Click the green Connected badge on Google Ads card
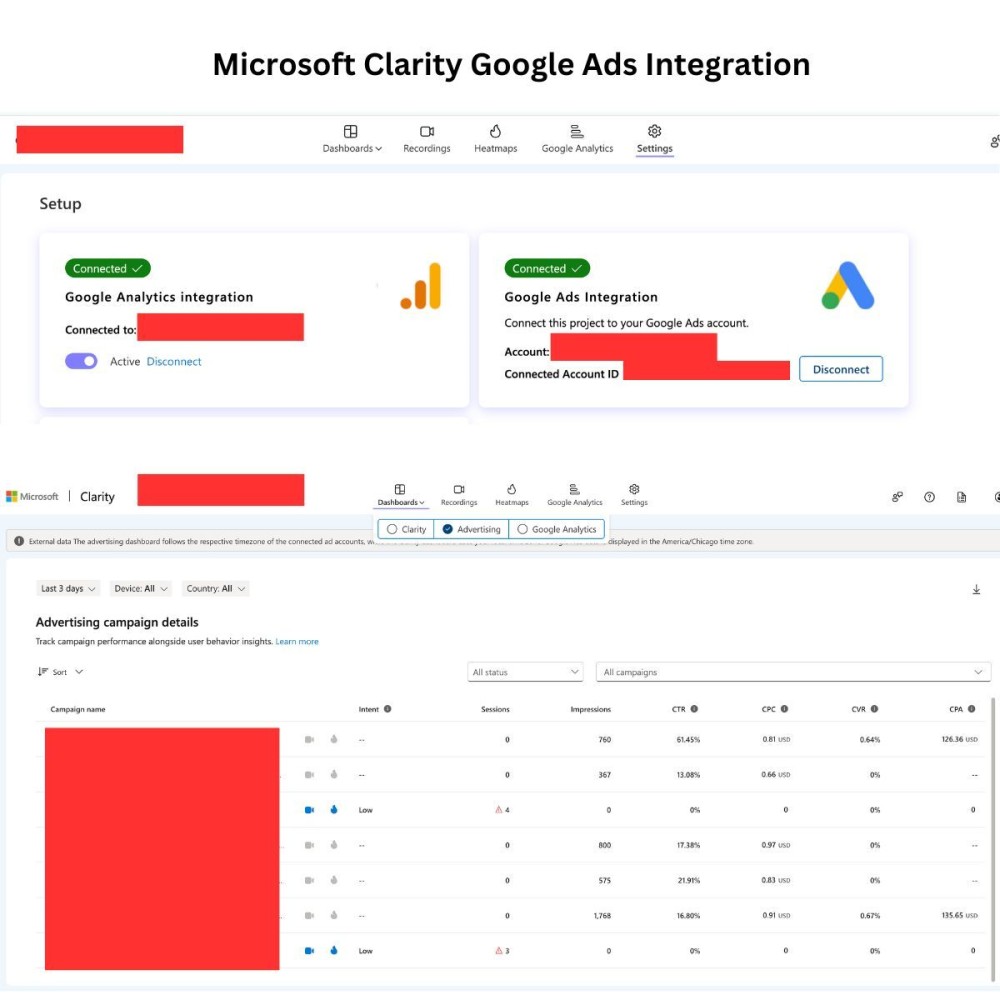 coord(547,268)
